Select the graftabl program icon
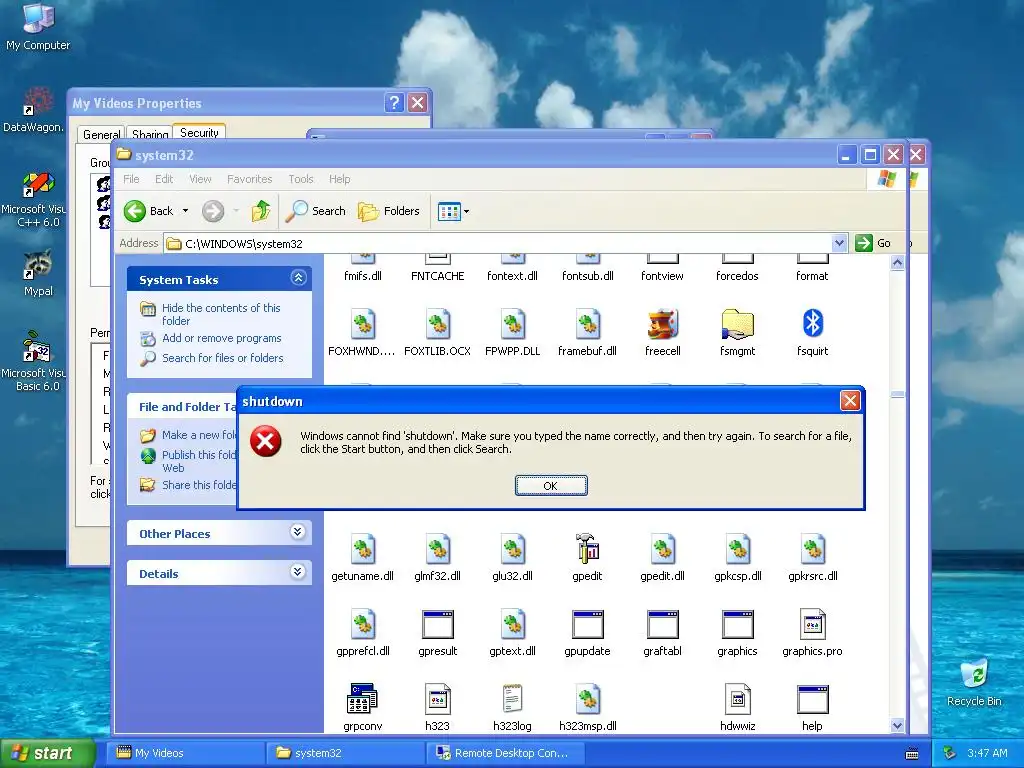The image size is (1024, 768). point(662,624)
